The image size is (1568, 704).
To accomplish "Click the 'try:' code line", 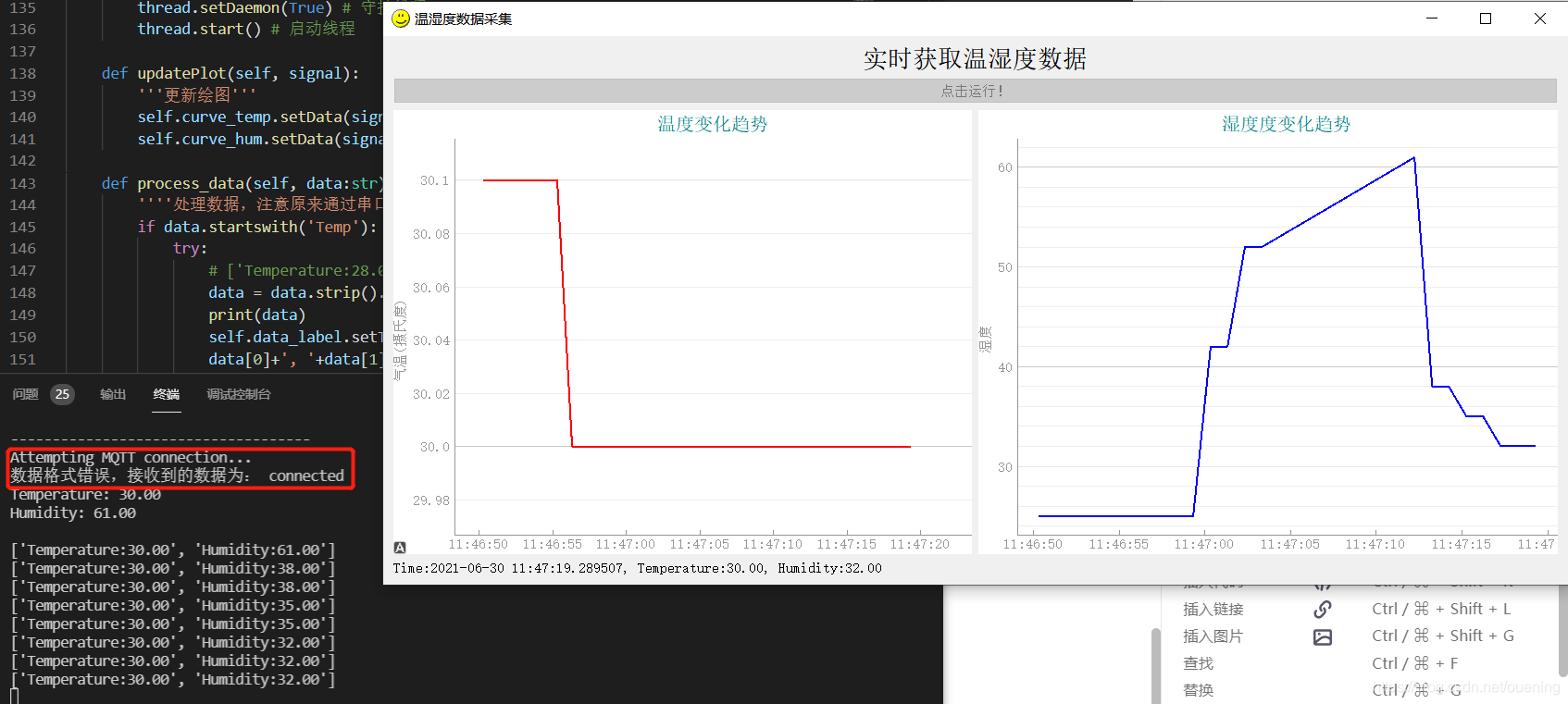I will point(190,248).
